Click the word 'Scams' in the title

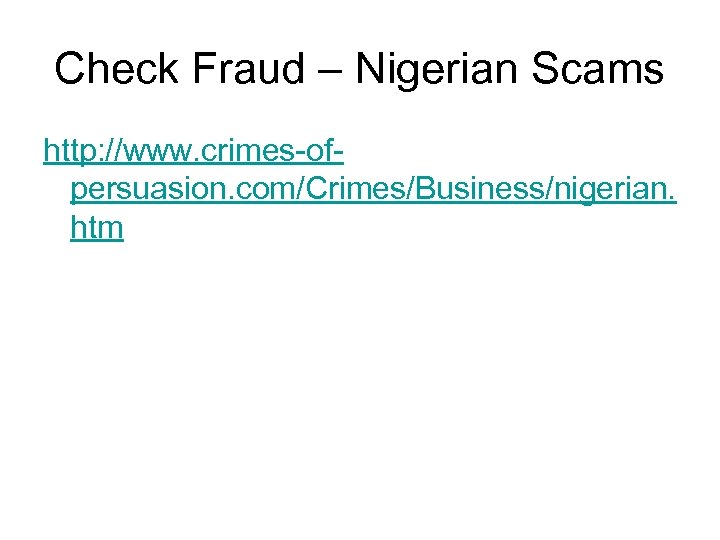point(610,69)
